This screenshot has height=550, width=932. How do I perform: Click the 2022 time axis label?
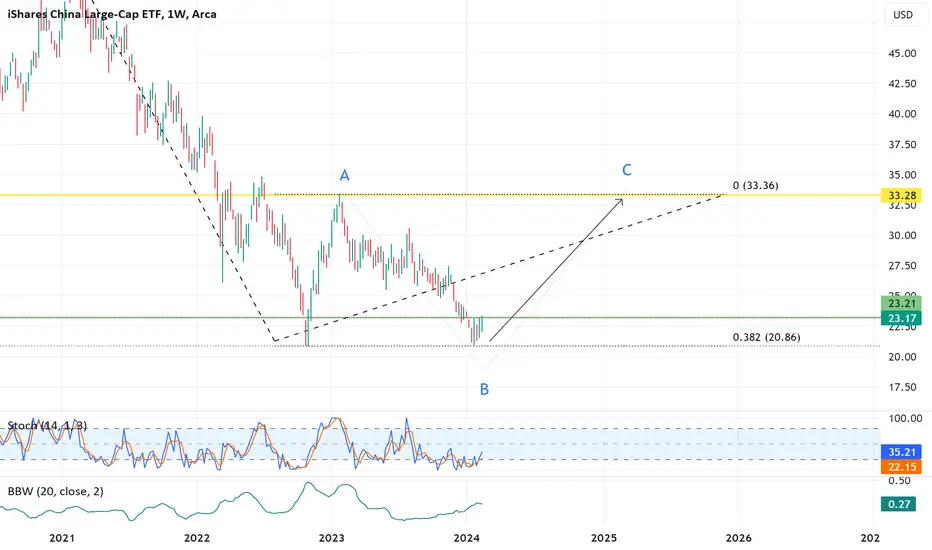coord(197,538)
